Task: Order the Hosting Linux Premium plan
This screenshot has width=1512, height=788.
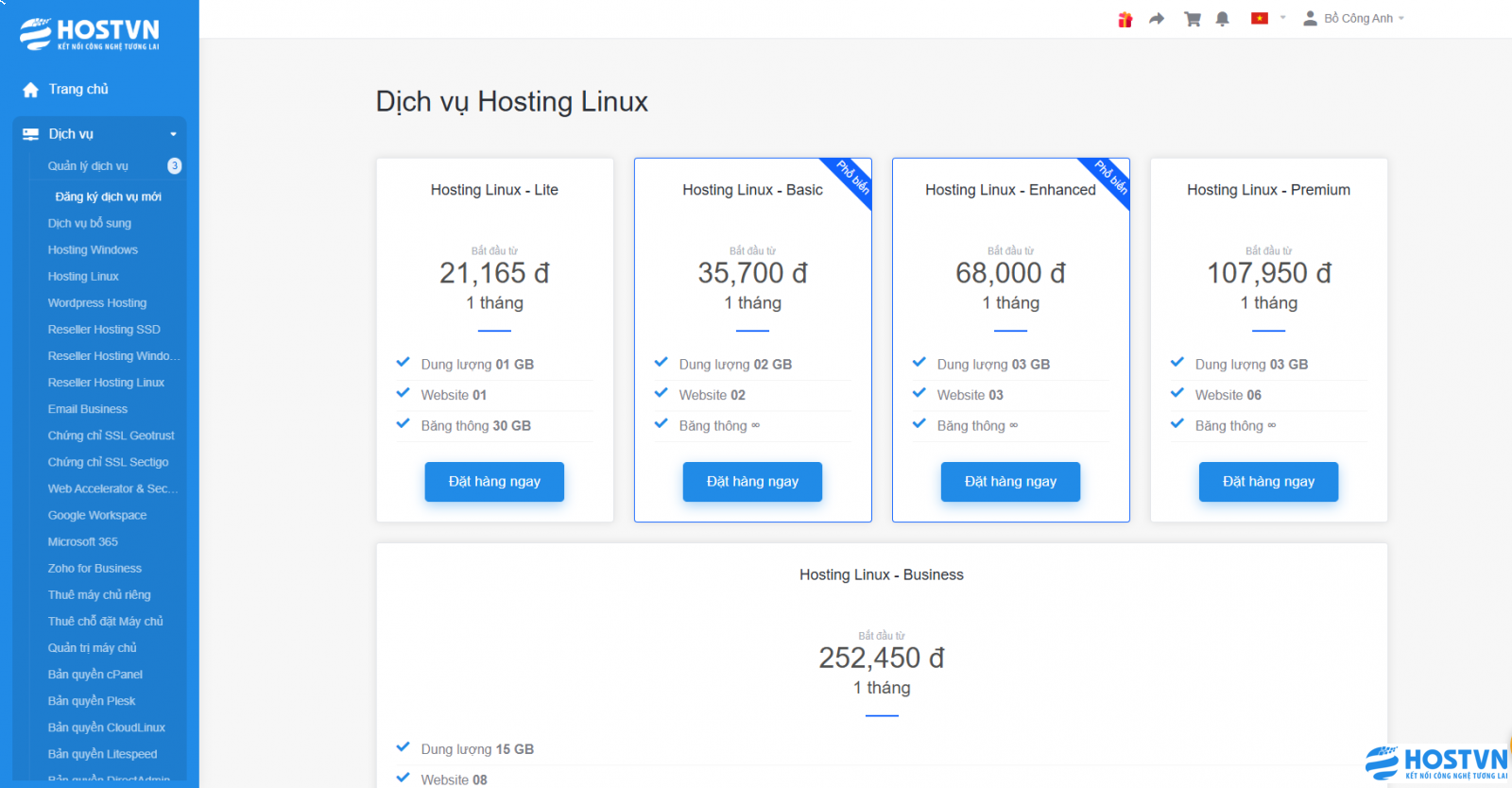Action: click(1268, 482)
